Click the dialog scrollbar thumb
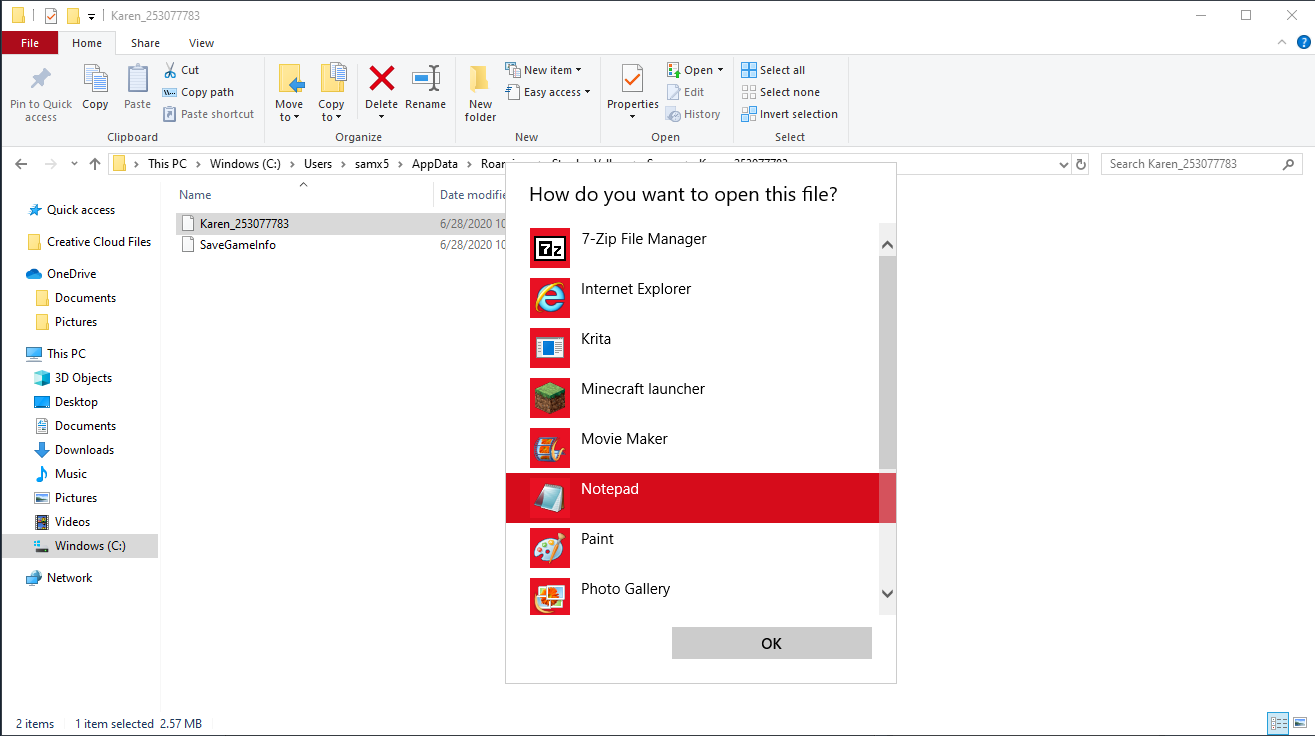Viewport: 1315px width, 736px height. coord(887,362)
